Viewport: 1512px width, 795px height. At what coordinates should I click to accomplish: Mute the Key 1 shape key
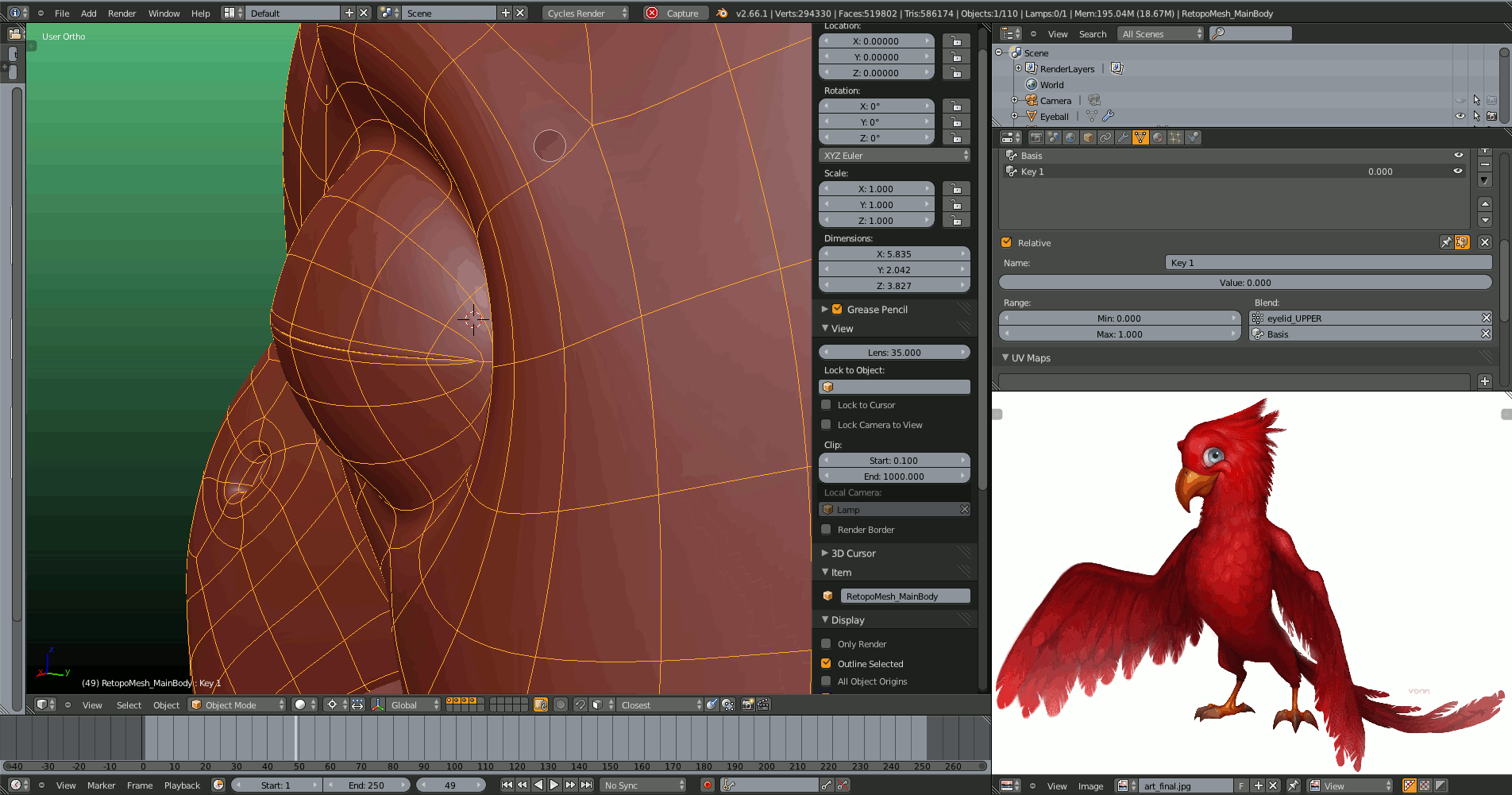pyautogui.click(x=1458, y=171)
